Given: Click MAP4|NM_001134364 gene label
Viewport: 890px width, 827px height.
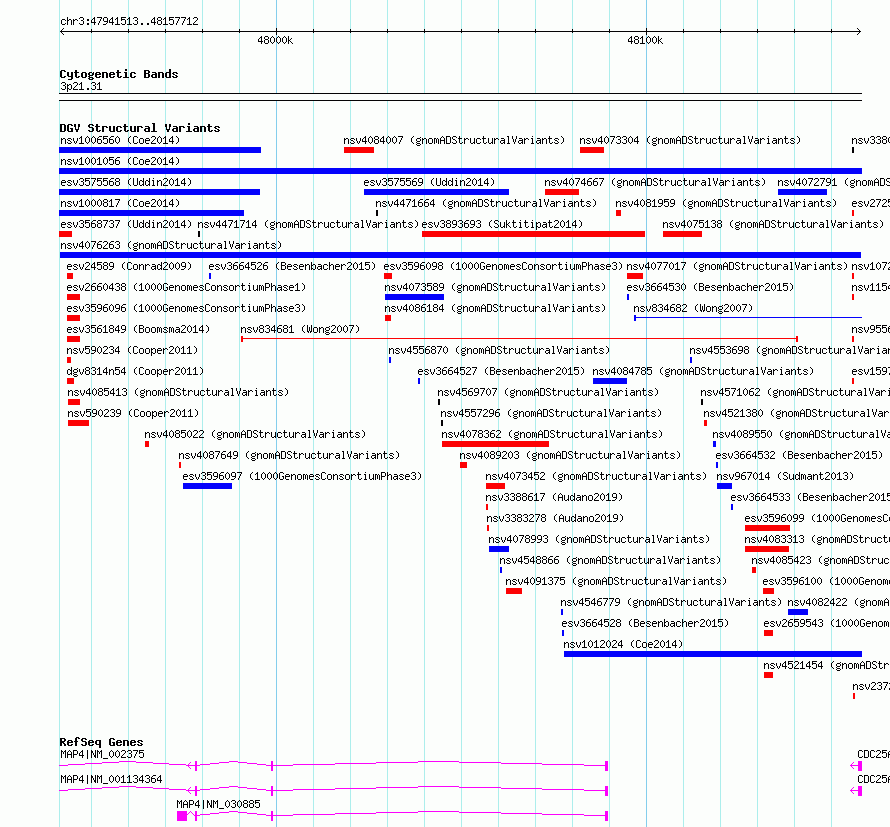Looking at the screenshot, I should [x=111, y=779].
